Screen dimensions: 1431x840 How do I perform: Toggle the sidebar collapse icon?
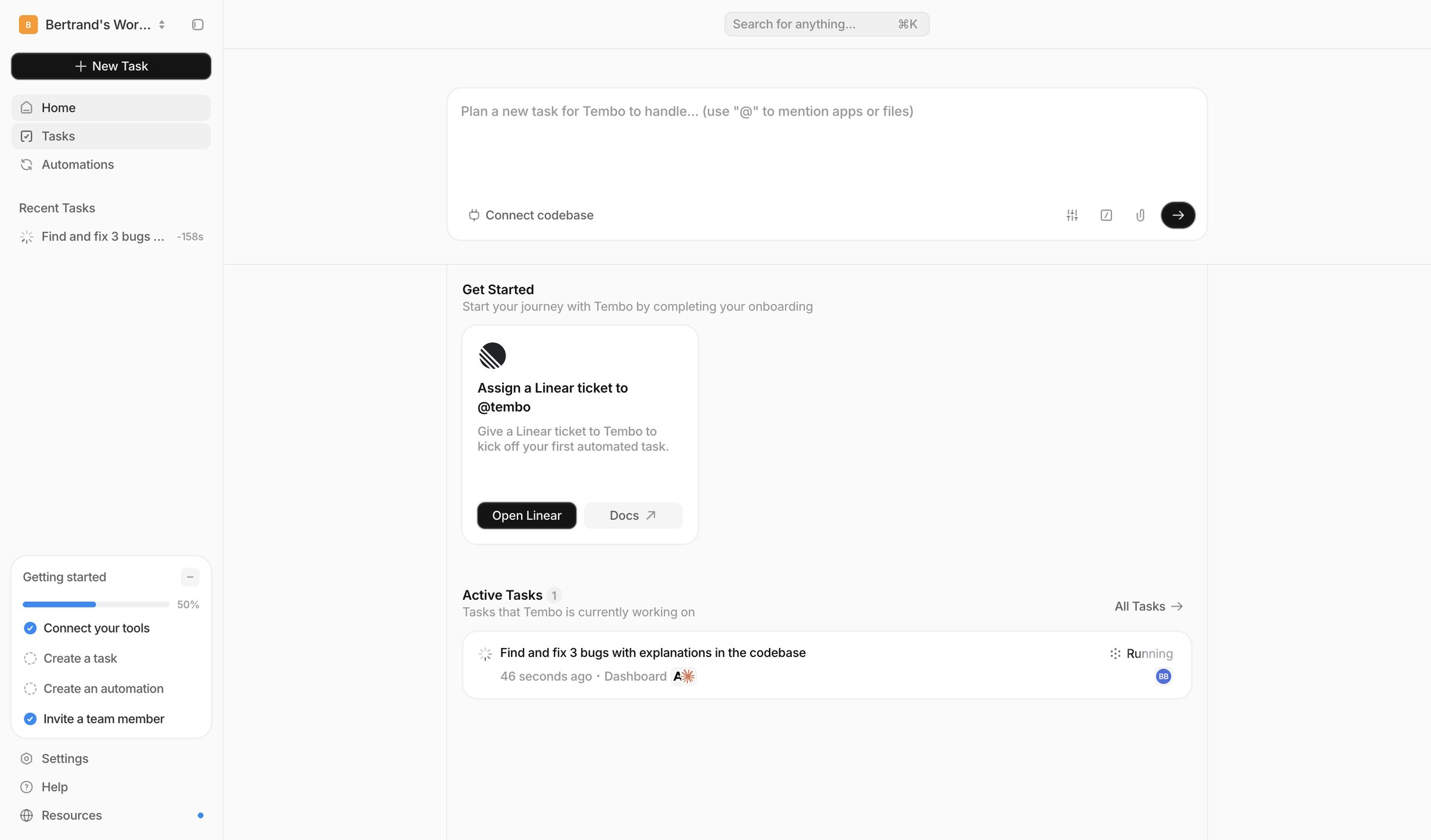pyautogui.click(x=197, y=24)
